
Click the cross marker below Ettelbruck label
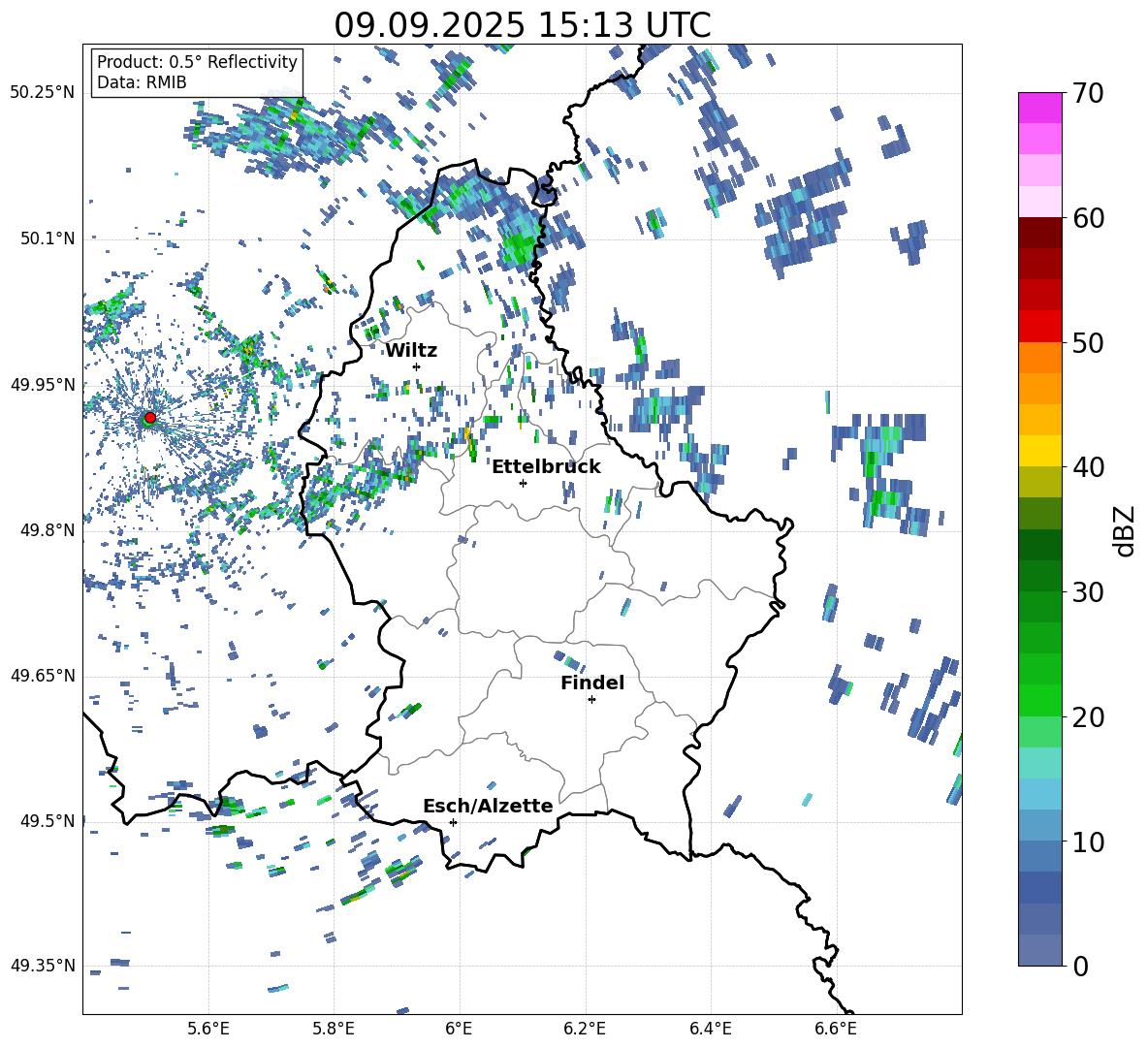point(523,483)
